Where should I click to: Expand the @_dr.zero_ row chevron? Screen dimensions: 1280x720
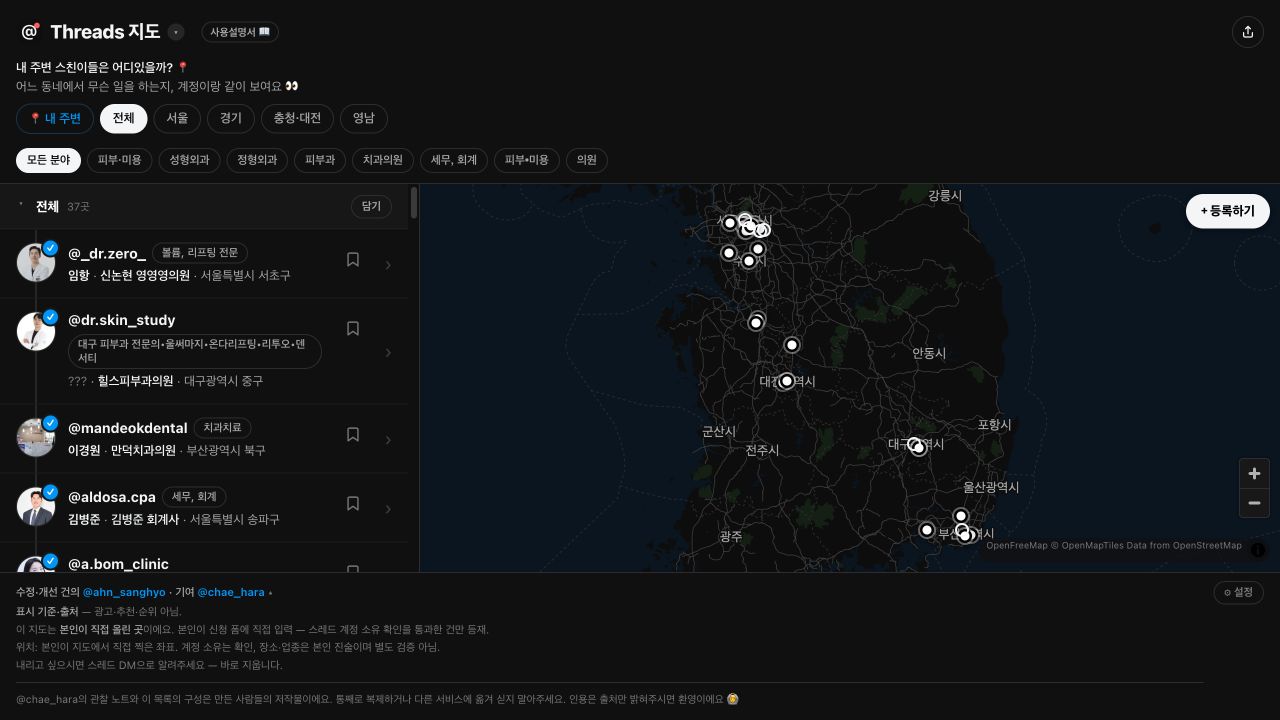[x=388, y=265]
